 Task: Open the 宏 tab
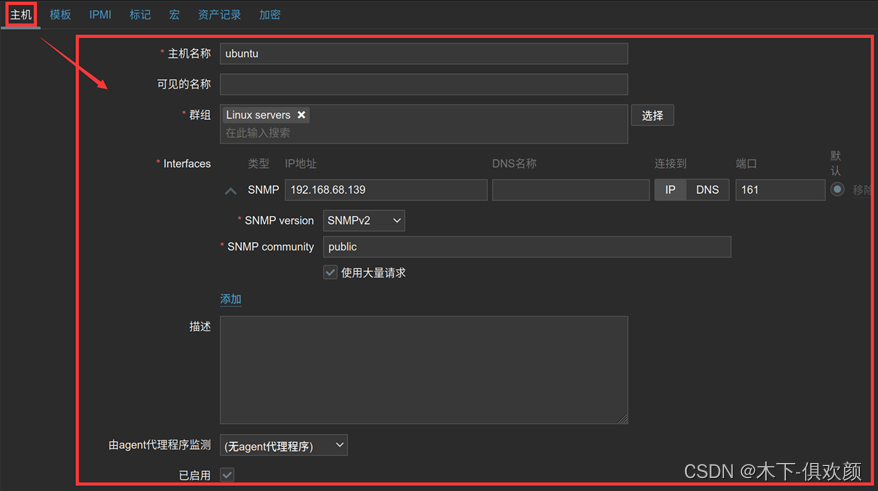[x=174, y=15]
